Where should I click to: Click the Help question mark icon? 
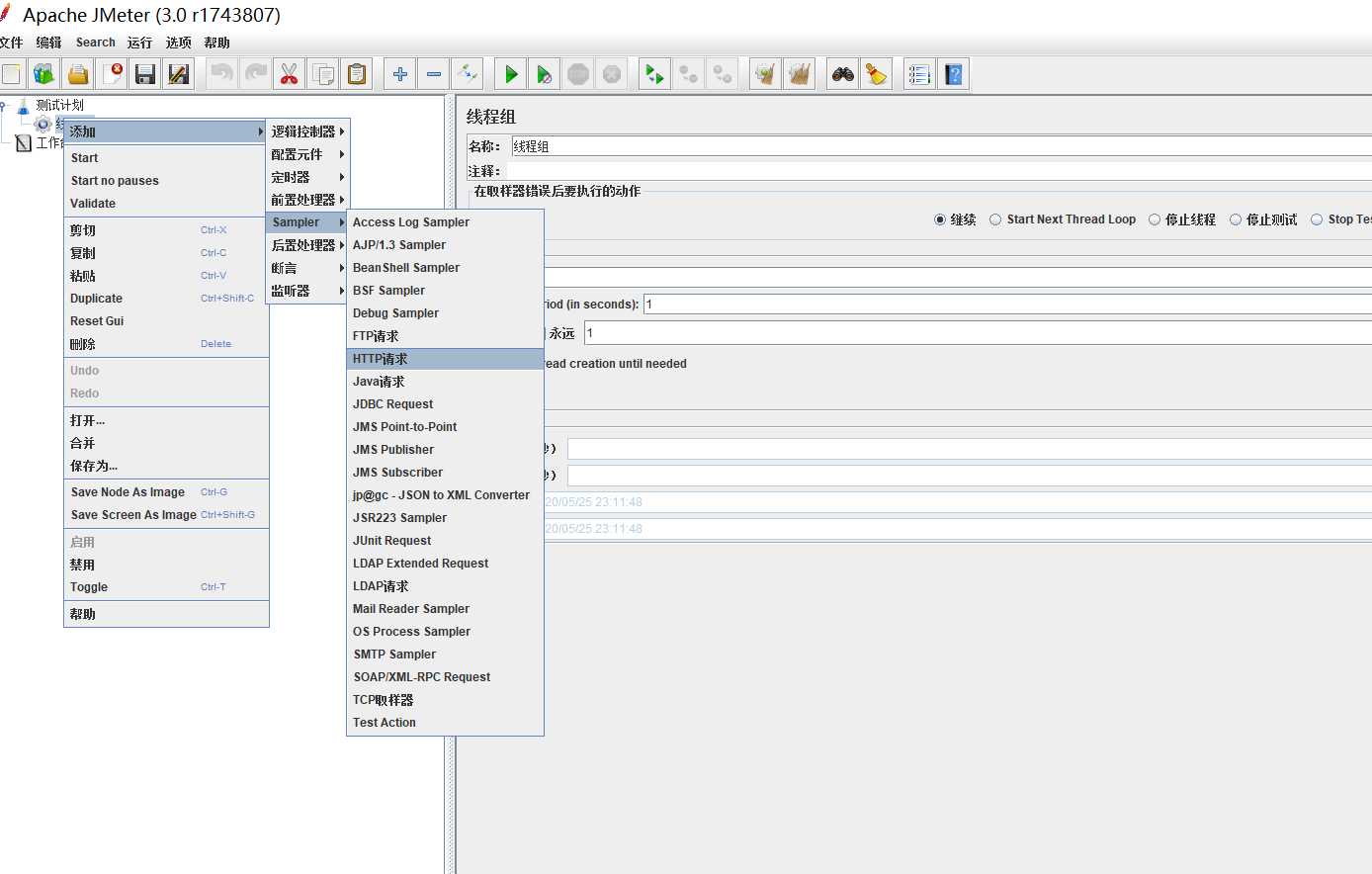pyautogui.click(x=954, y=74)
